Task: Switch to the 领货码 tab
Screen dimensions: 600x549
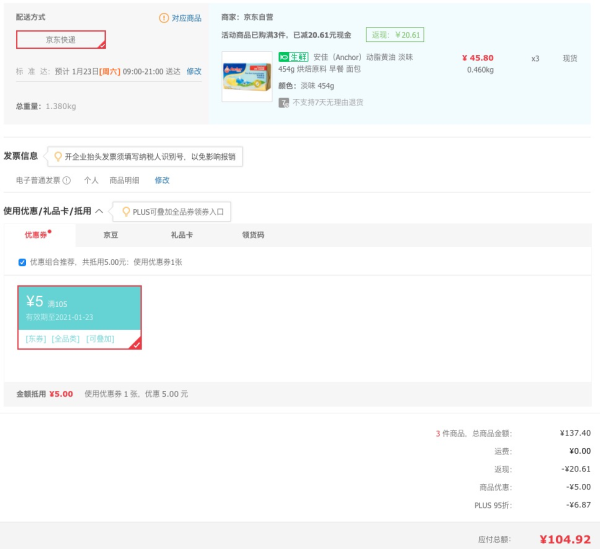Action: coord(253,235)
